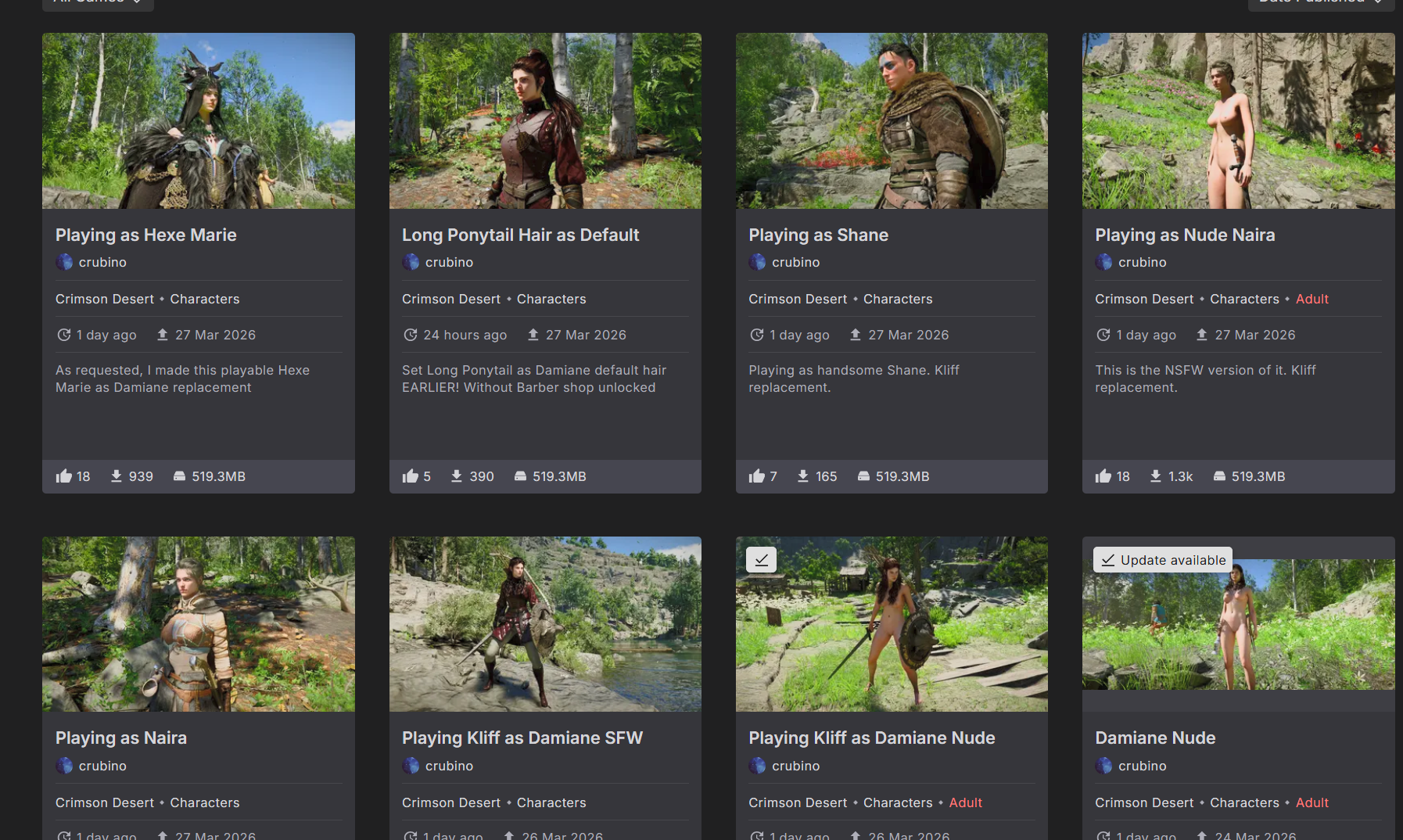
Task: Click the upload date icon on Playing as Nude Naira
Action: pos(1202,335)
